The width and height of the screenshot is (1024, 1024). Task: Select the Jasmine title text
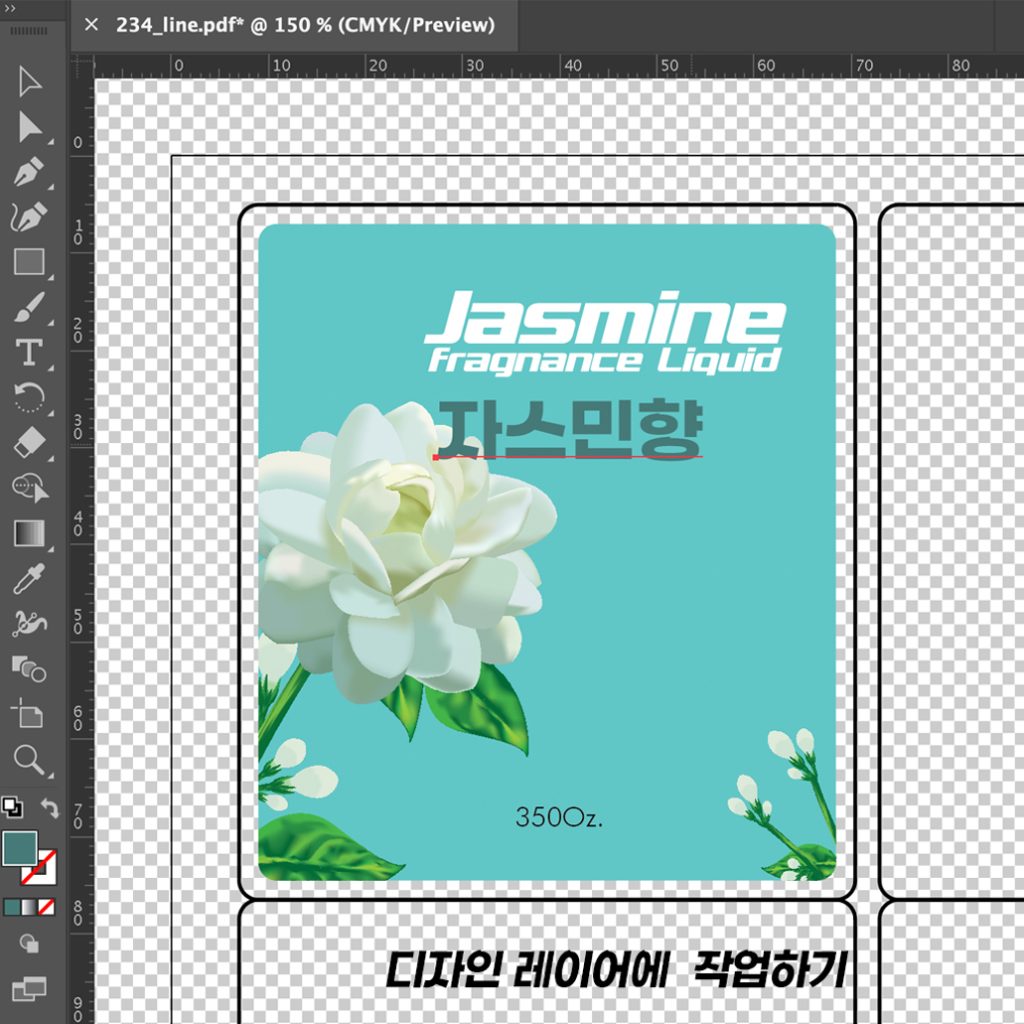tap(605, 317)
